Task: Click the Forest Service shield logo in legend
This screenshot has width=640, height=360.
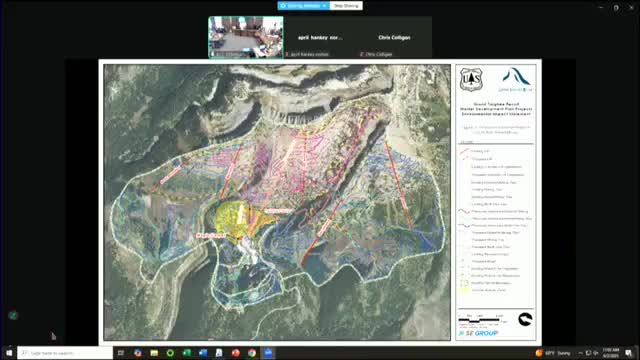Action: click(471, 80)
